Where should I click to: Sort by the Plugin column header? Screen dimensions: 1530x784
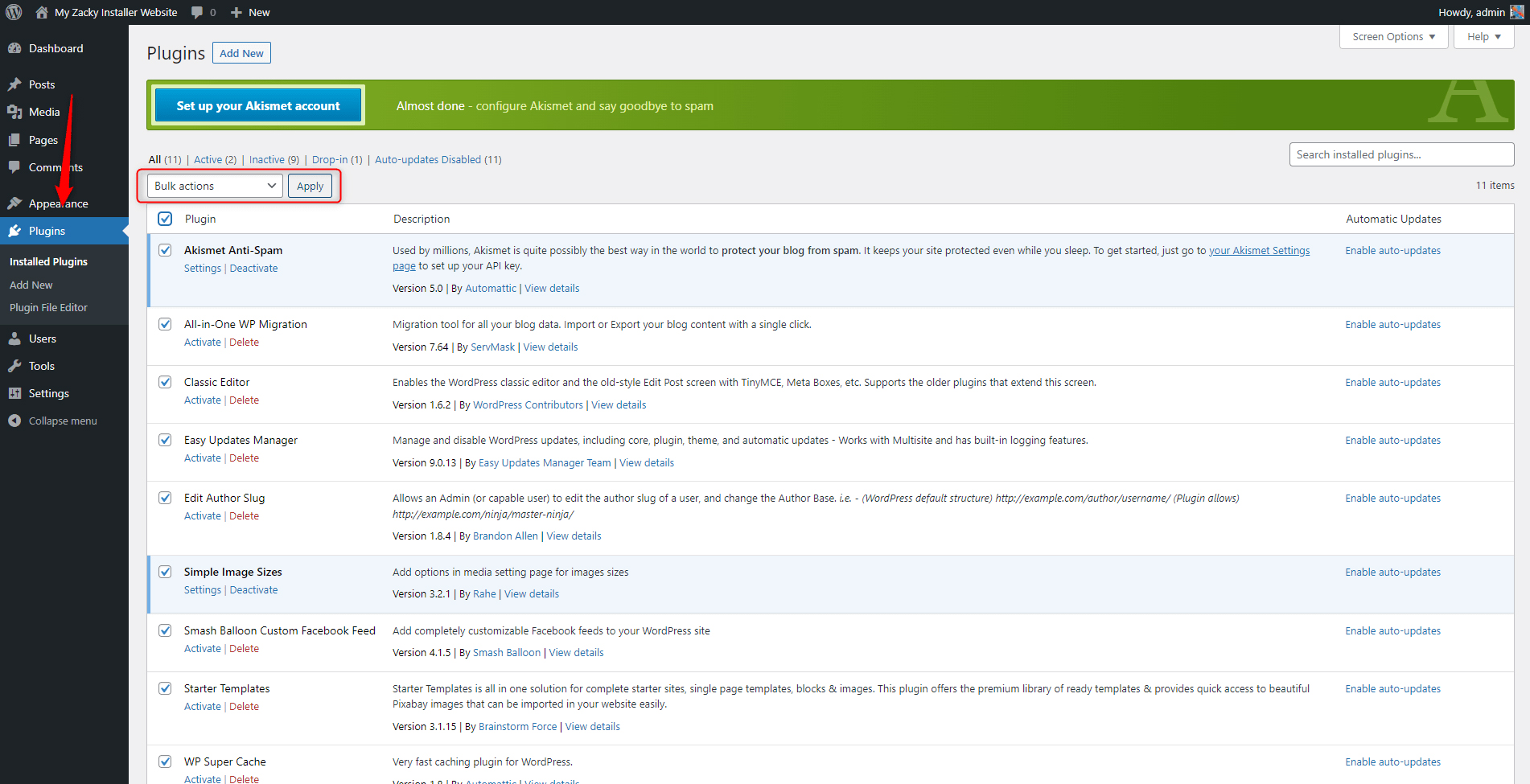(x=200, y=219)
